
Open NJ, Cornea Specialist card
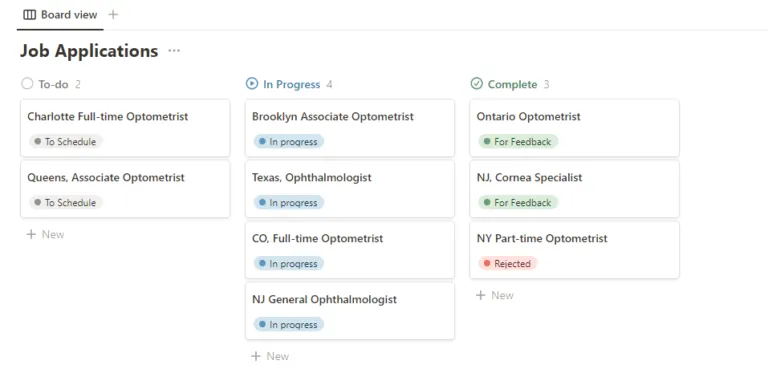[x=575, y=189]
